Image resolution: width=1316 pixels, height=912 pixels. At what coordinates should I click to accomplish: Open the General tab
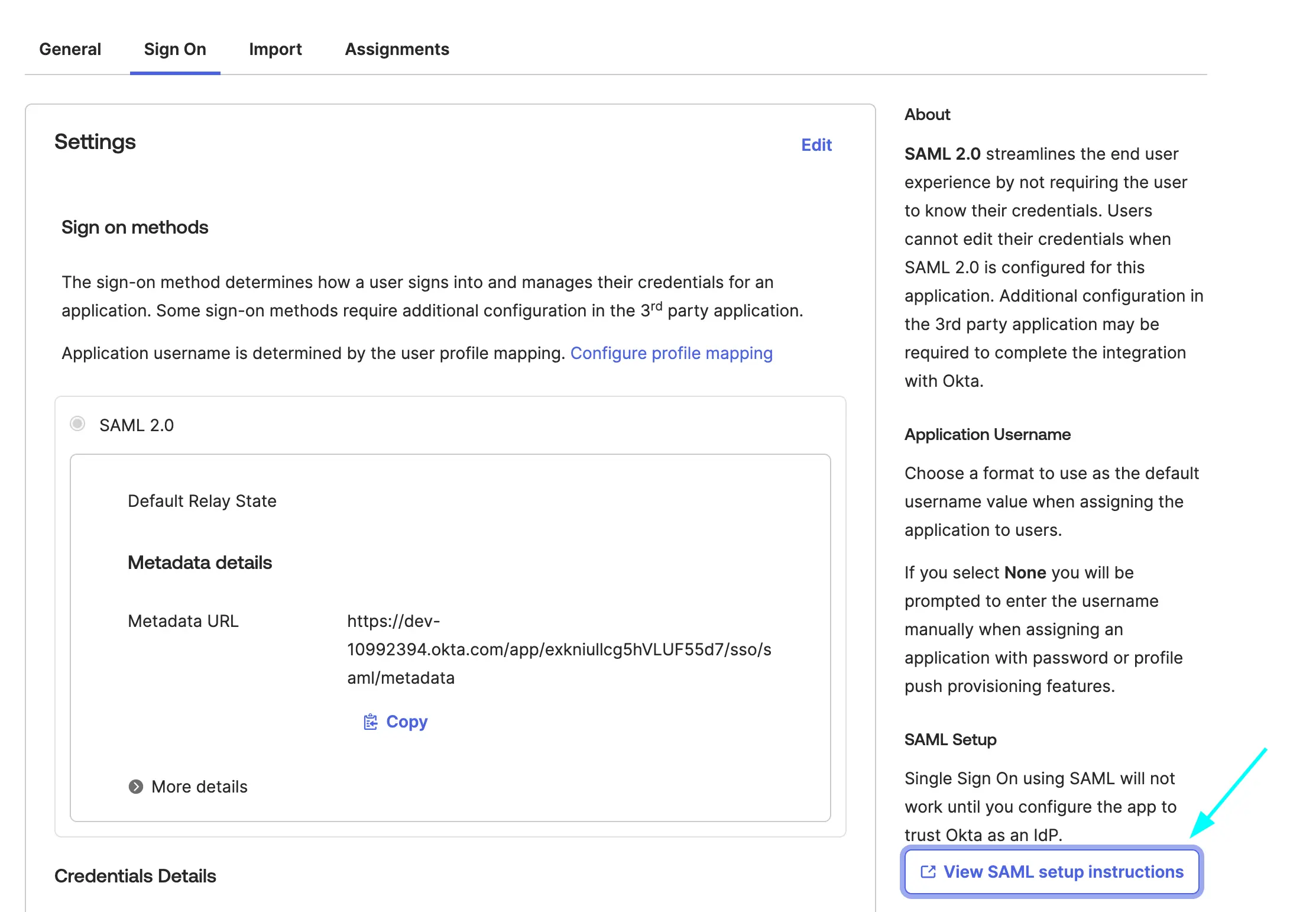(70, 49)
